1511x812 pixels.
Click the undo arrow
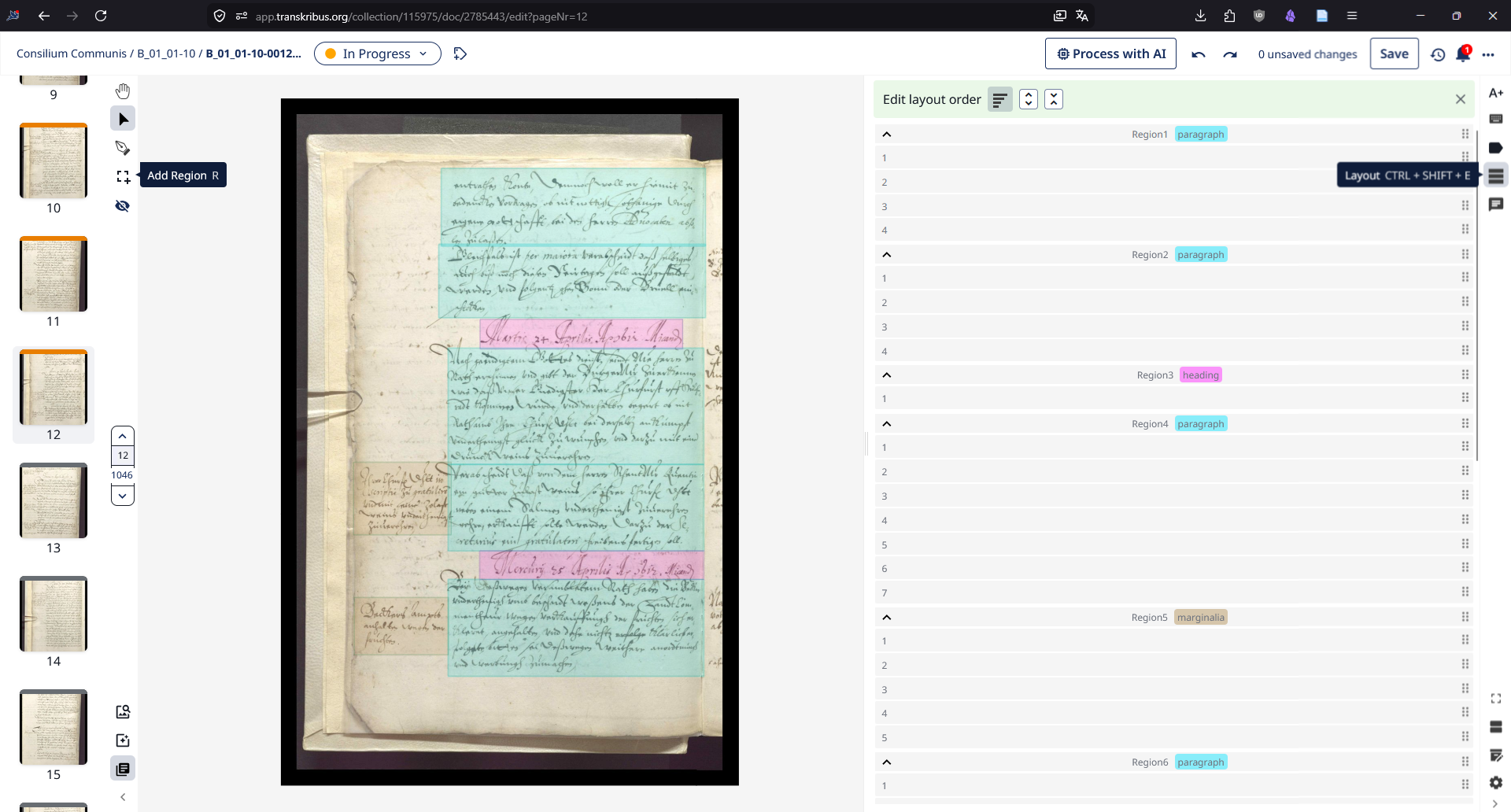[1199, 54]
